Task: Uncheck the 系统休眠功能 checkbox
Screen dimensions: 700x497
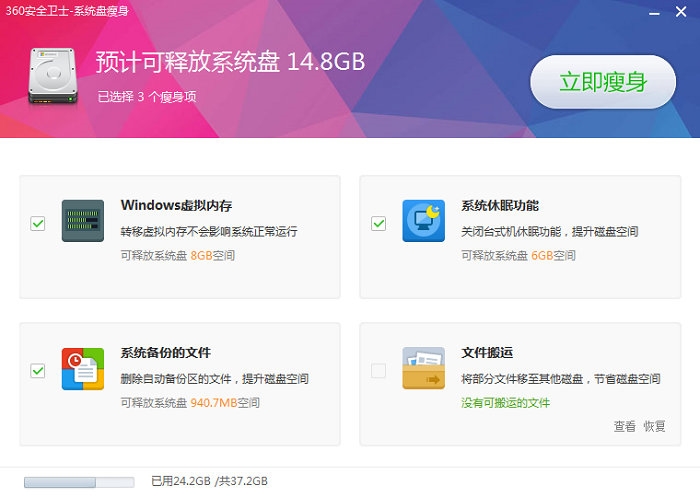Action: 378,223
